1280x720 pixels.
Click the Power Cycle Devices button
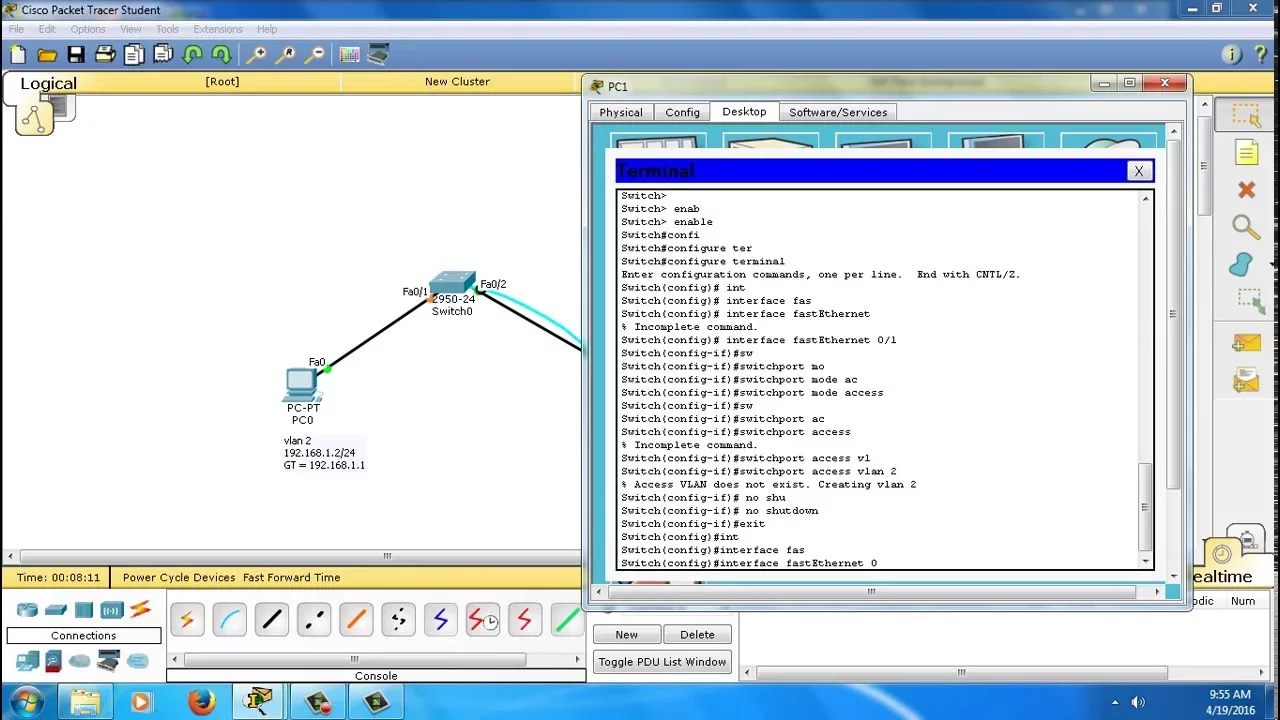179,577
